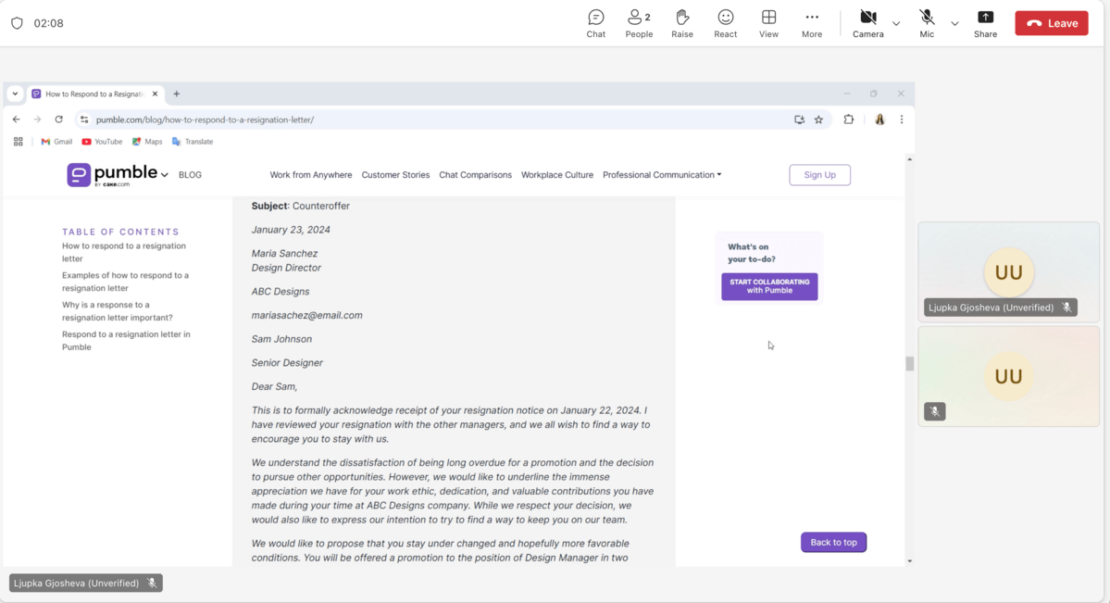Unmute the Mic
Image resolution: width=1110 pixels, height=603 pixels.
[x=927, y=23]
